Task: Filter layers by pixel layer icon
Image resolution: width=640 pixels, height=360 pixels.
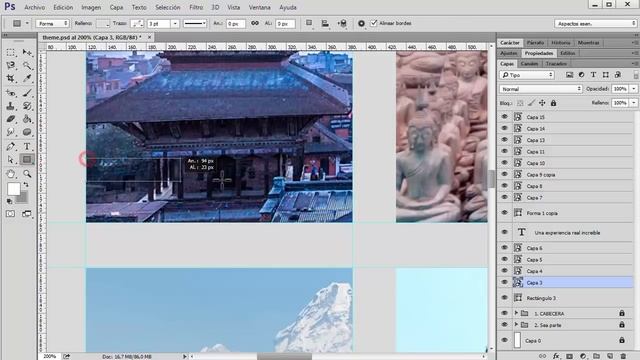Action: (x=569, y=75)
